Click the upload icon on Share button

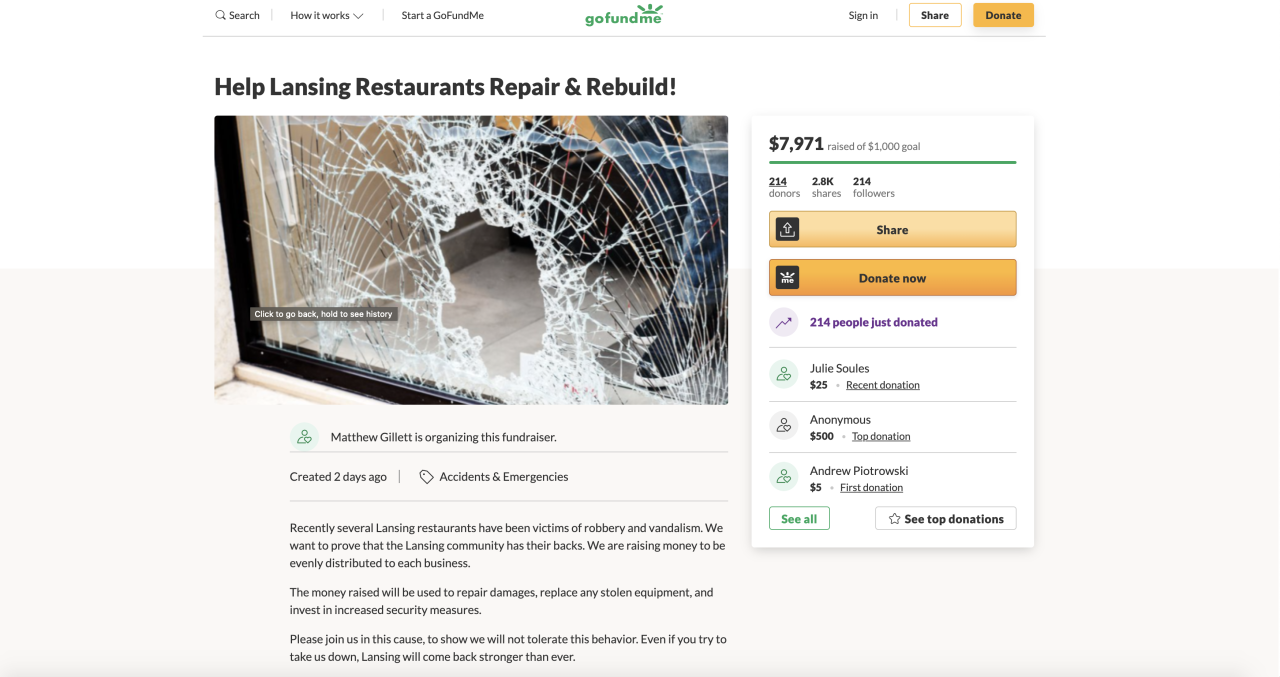click(x=788, y=229)
